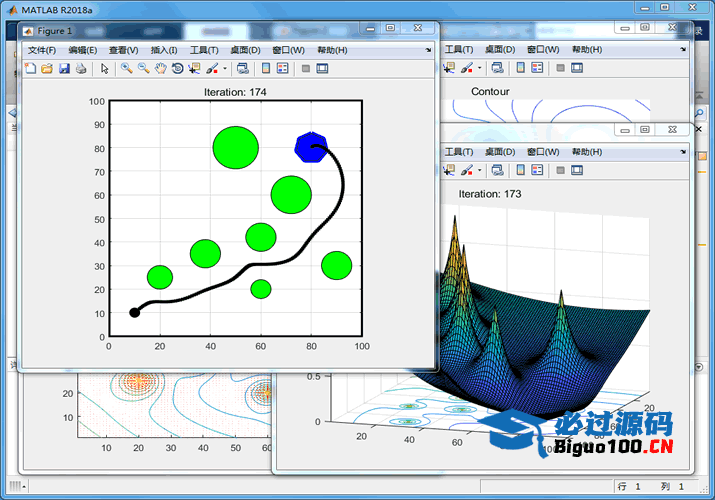715x500 pixels.
Task: Click the '行 1' status bar entry
Action: click(x=629, y=486)
